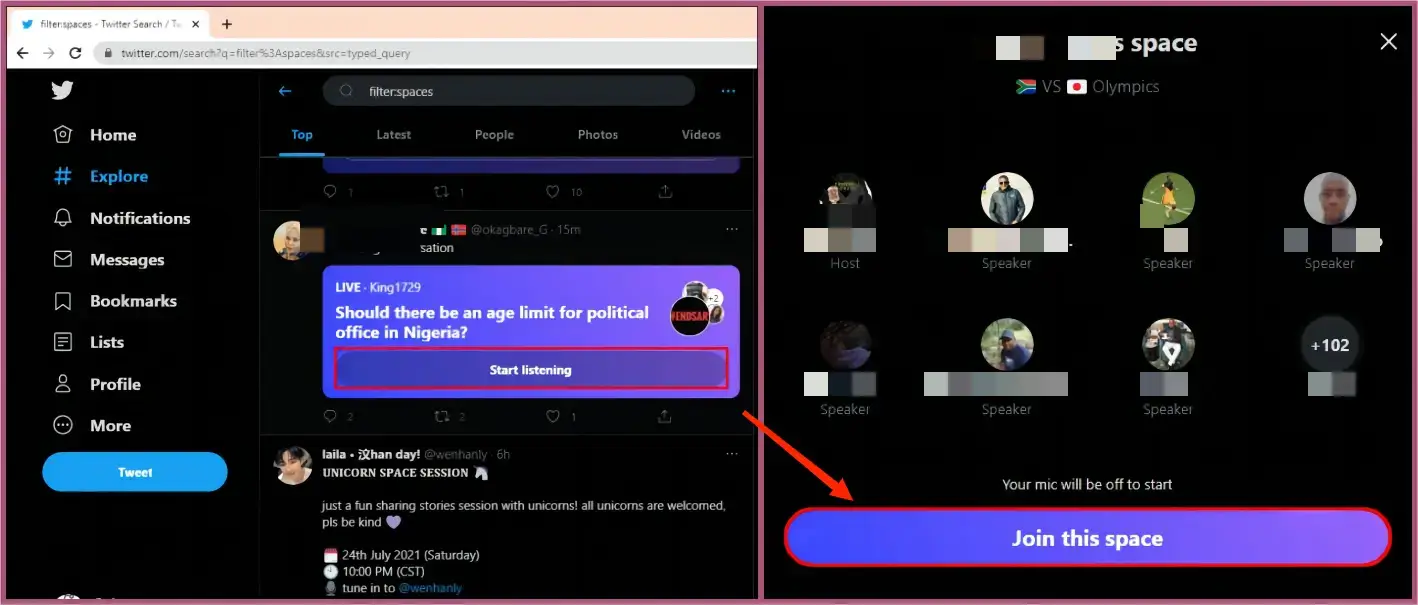
Task: Switch to the People tab
Action: click(x=494, y=135)
